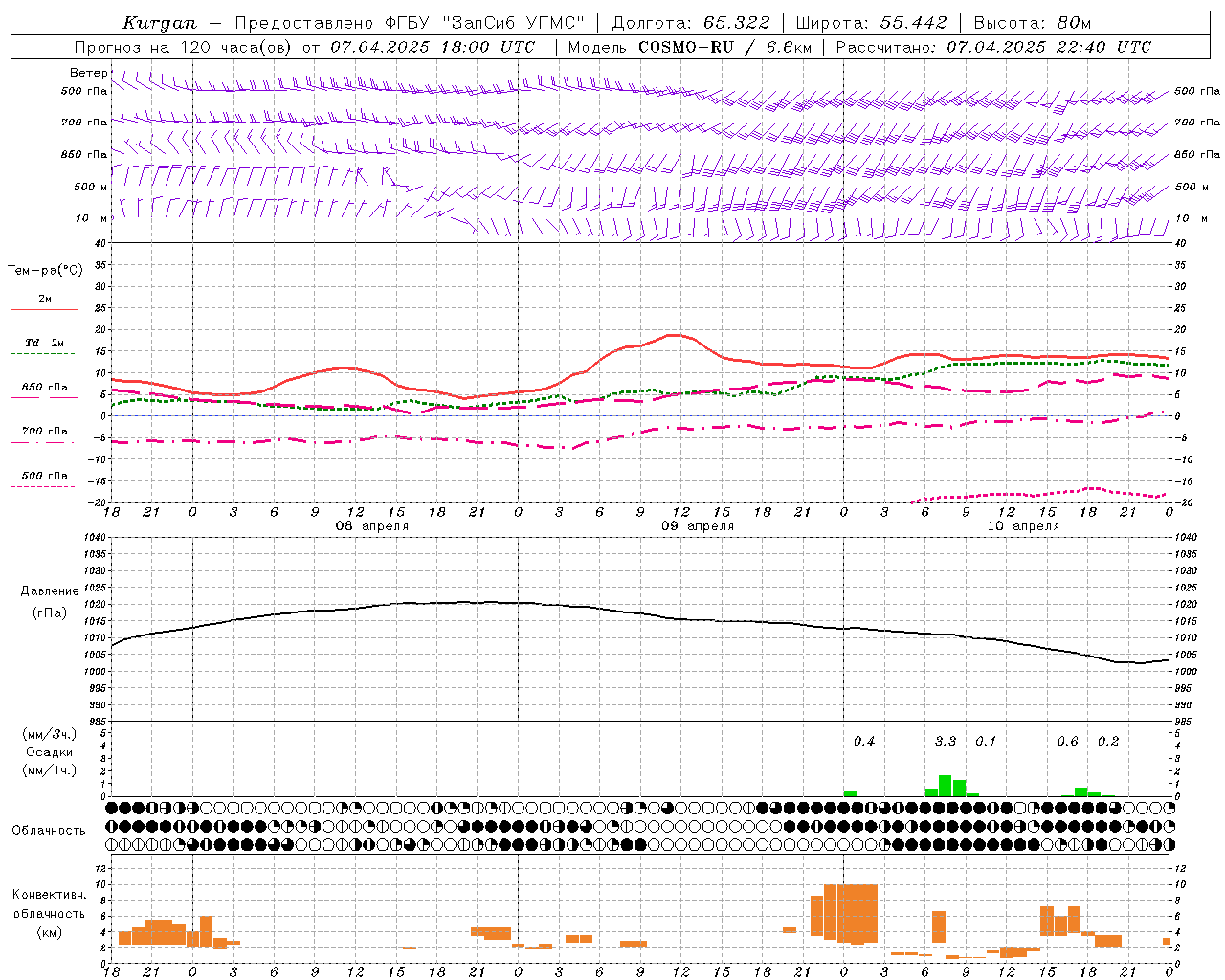
Task: Select the "(мм/1ч.)" precipitation unit label
Action: point(50,770)
